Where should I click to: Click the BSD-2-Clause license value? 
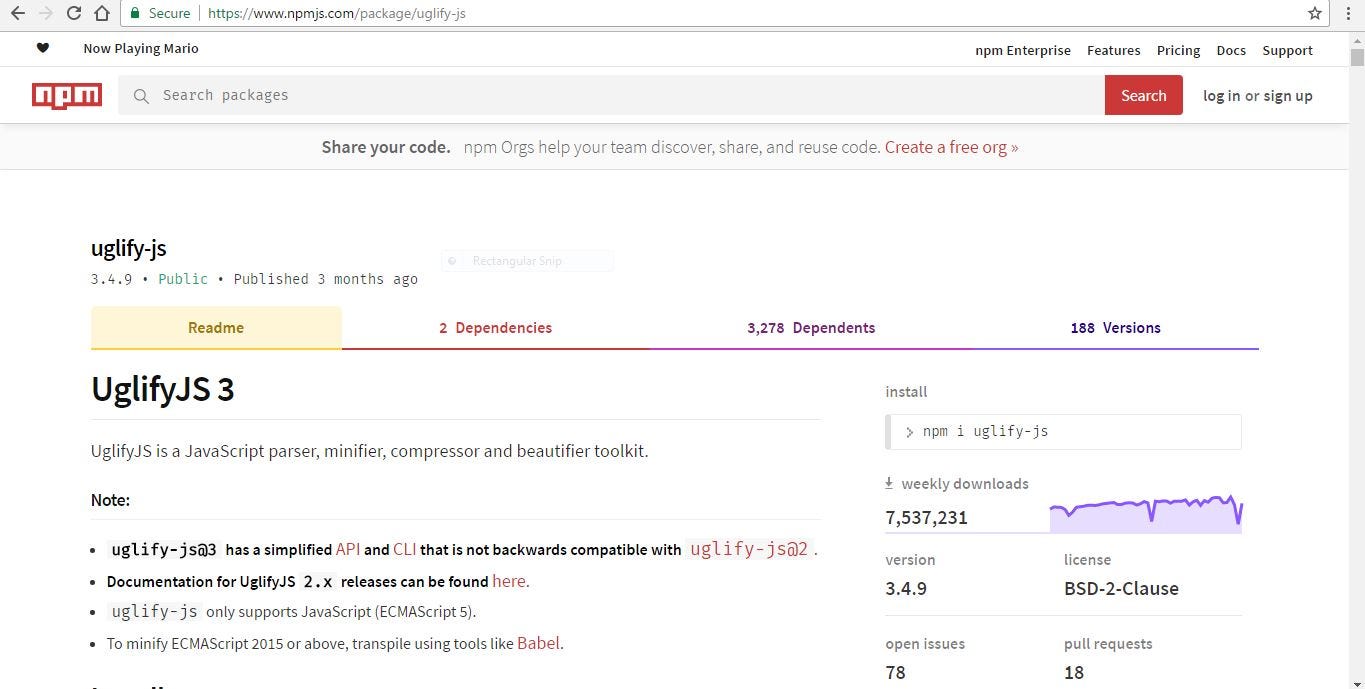(1121, 588)
